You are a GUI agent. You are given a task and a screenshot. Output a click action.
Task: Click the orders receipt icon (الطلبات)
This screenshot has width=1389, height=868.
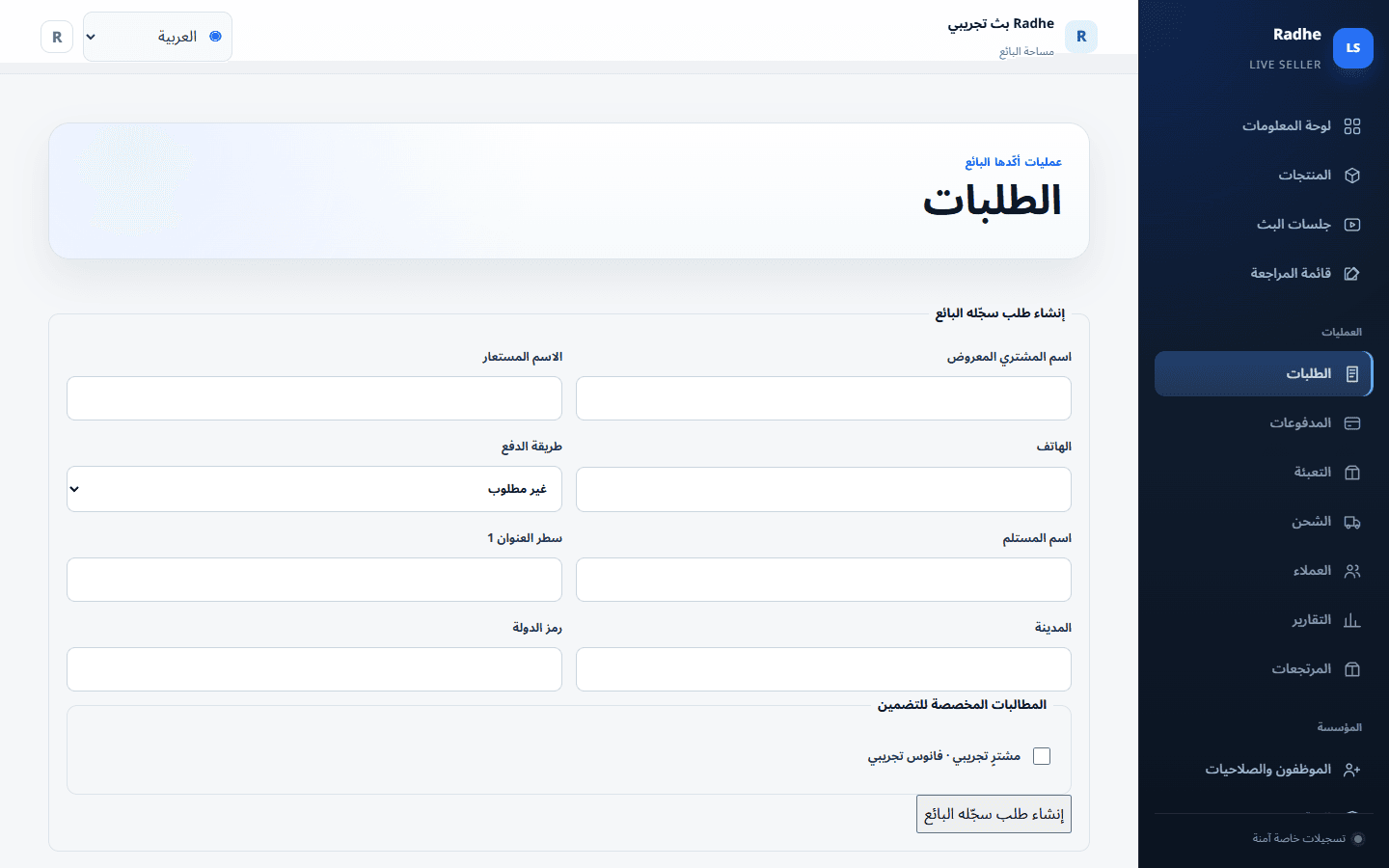click(x=1352, y=374)
